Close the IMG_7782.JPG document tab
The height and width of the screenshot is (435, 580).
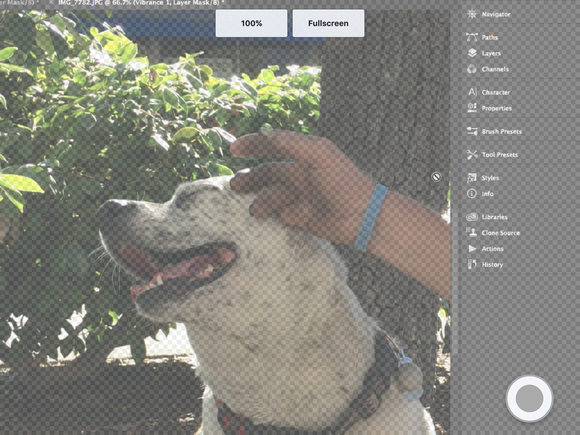pos(51,3)
